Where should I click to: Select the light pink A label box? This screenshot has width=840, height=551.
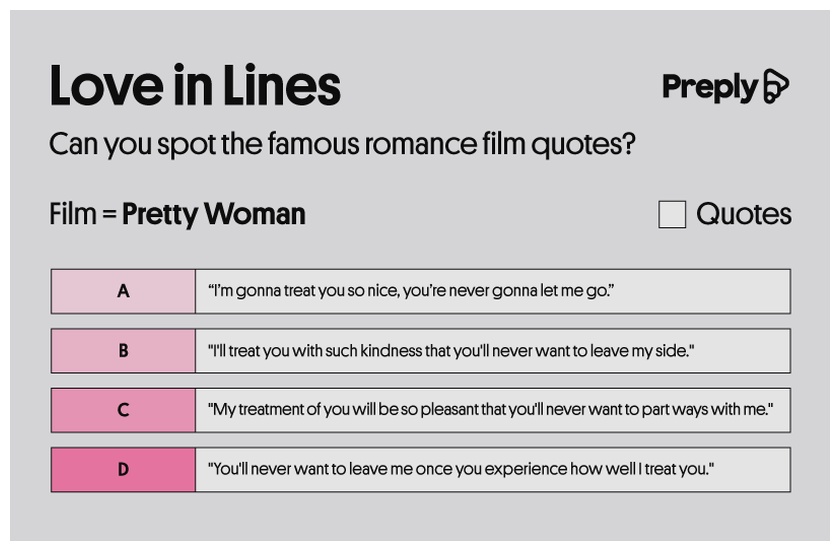coord(123,291)
